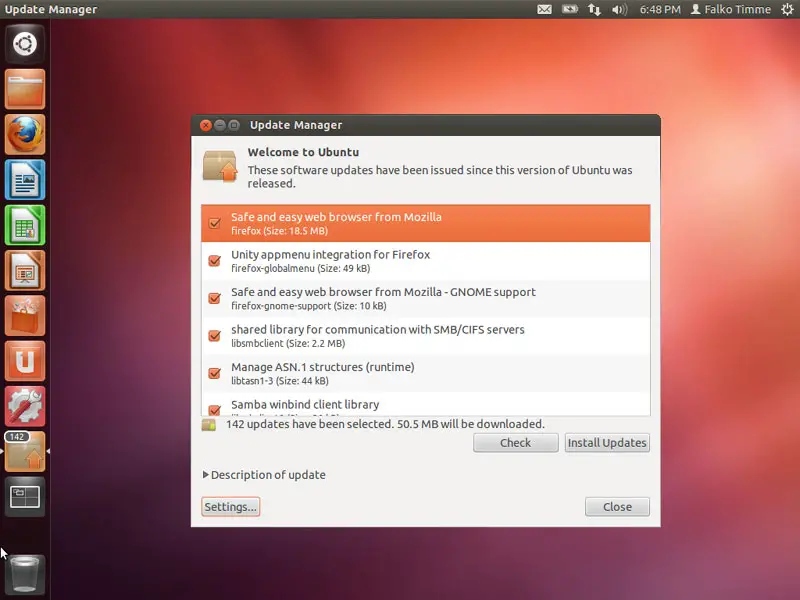Open the sound volume indicator
The height and width of the screenshot is (600, 800).
(x=619, y=9)
